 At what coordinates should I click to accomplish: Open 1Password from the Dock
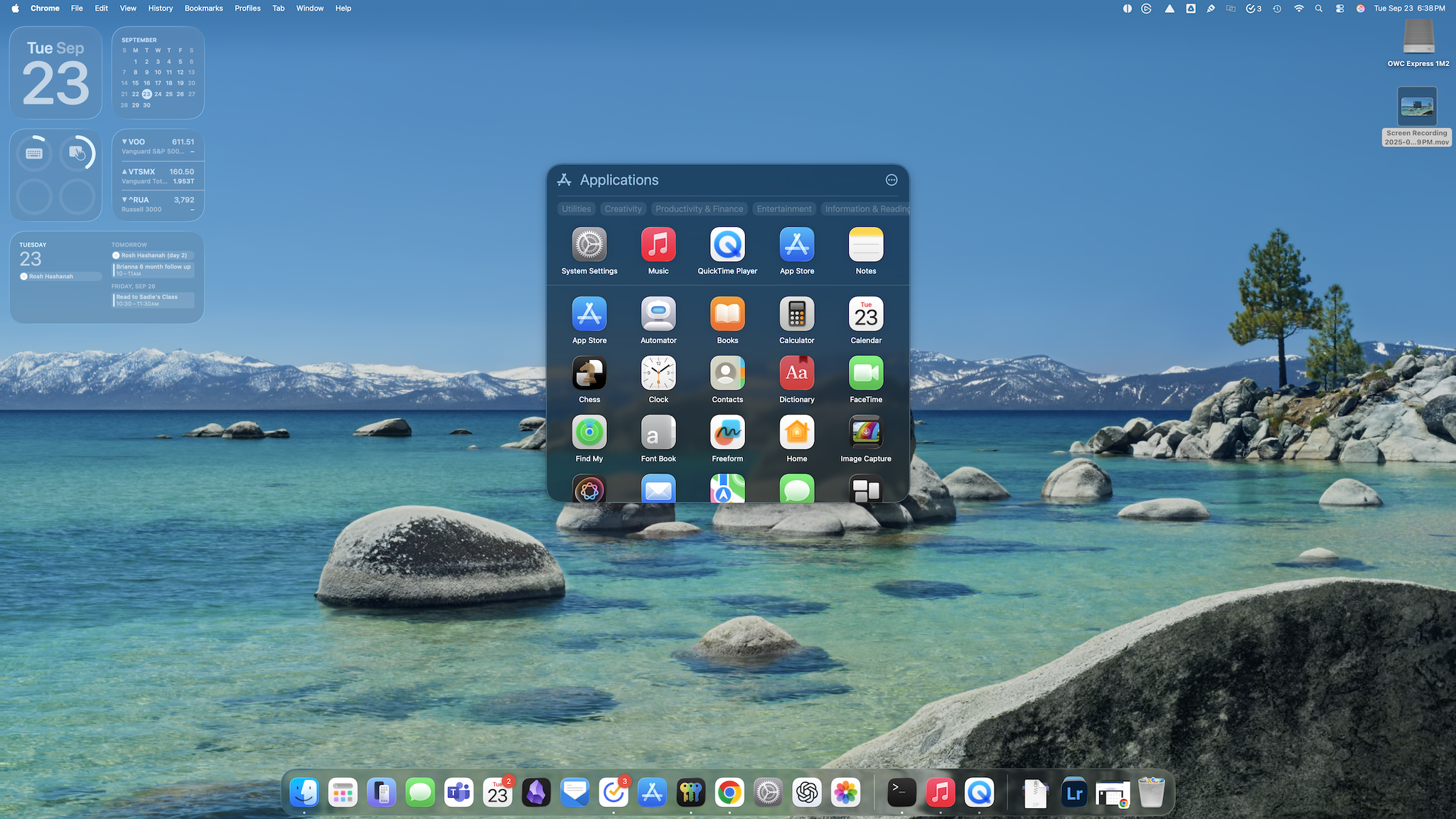[690, 792]
